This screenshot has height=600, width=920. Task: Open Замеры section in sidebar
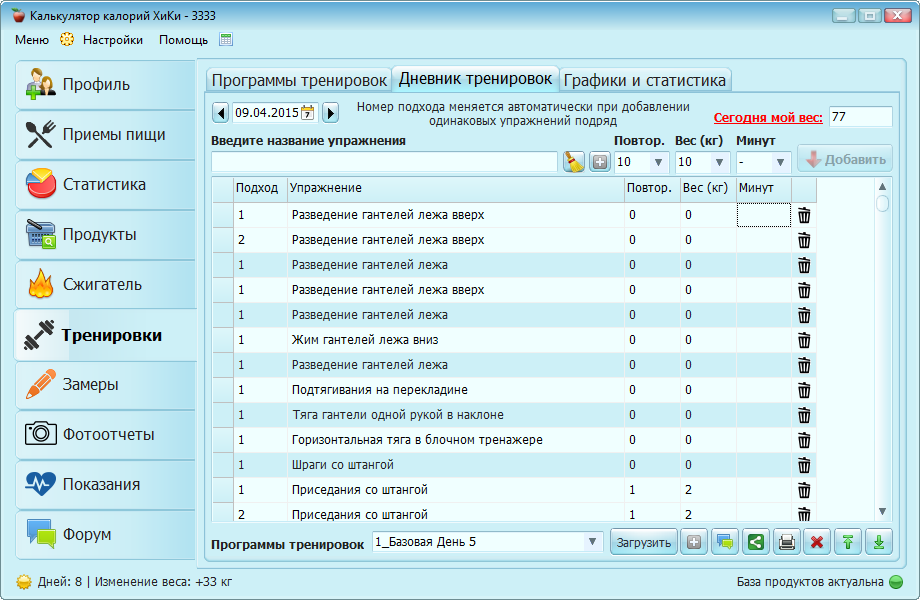pos(105,385)
